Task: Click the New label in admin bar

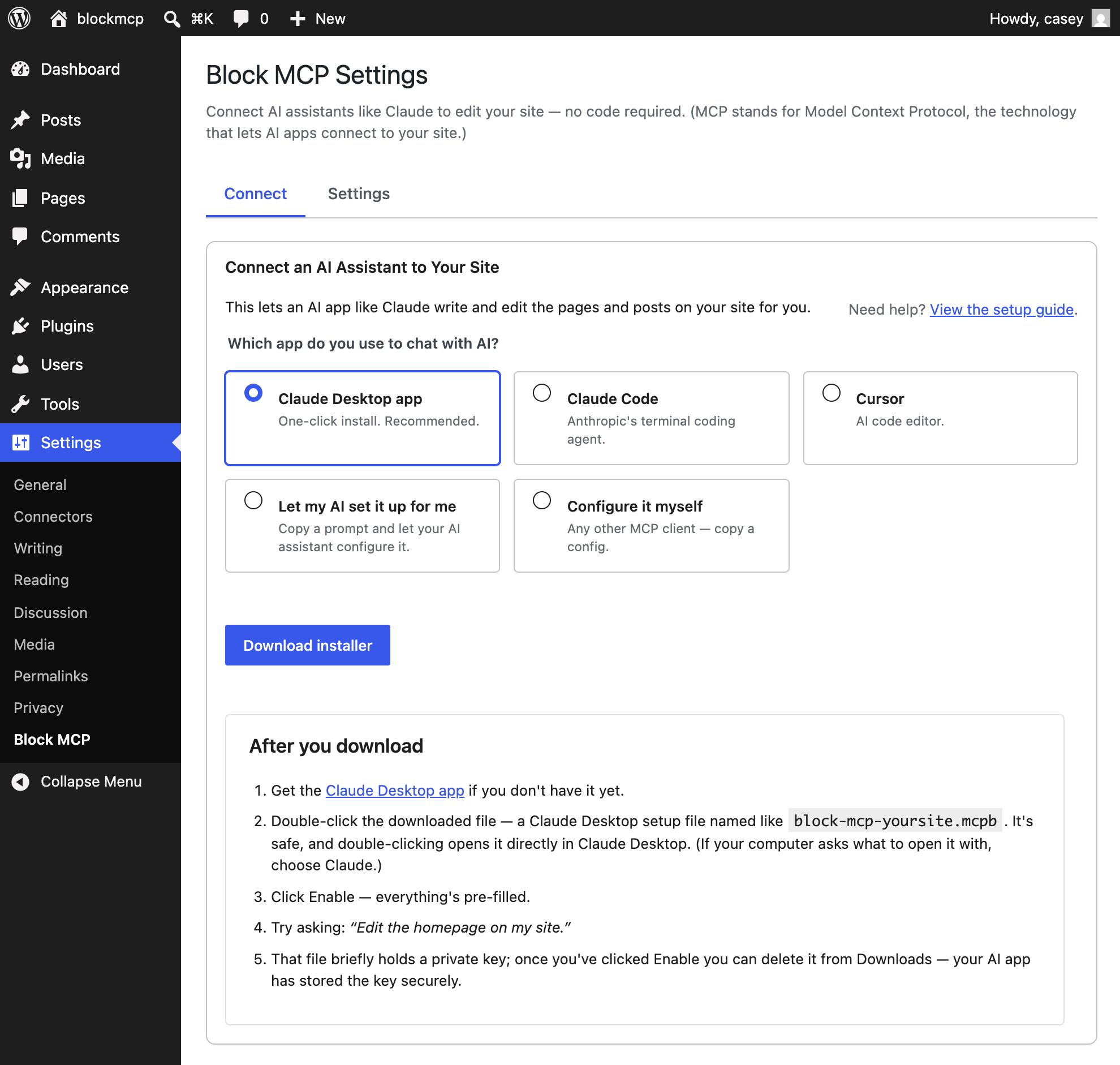Action: [330, 19]
